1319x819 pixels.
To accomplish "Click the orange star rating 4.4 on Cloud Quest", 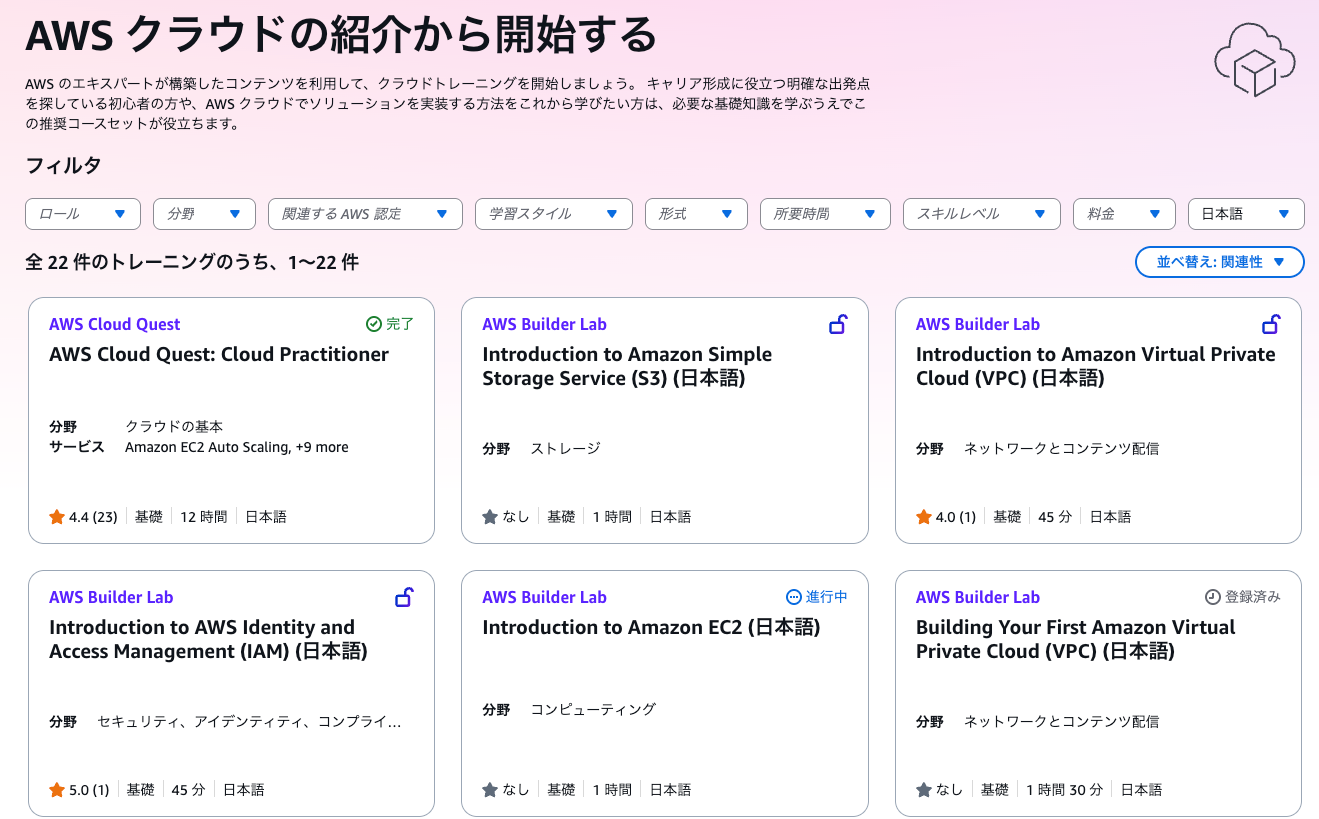I will coord(57,517).
